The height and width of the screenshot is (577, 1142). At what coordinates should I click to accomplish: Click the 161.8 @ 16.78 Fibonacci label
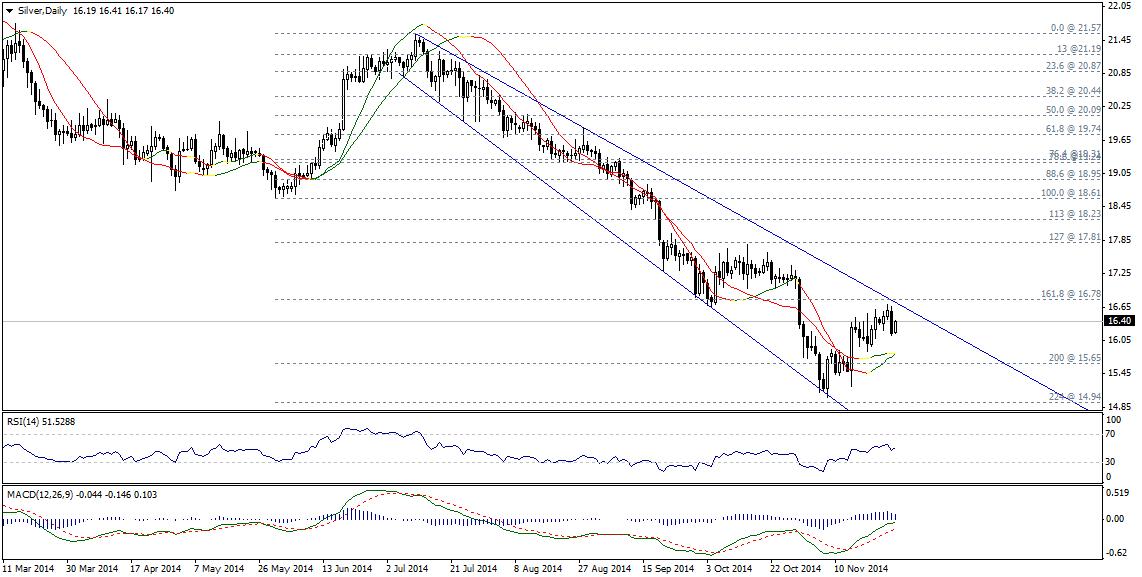click(x=1064, y=294)
